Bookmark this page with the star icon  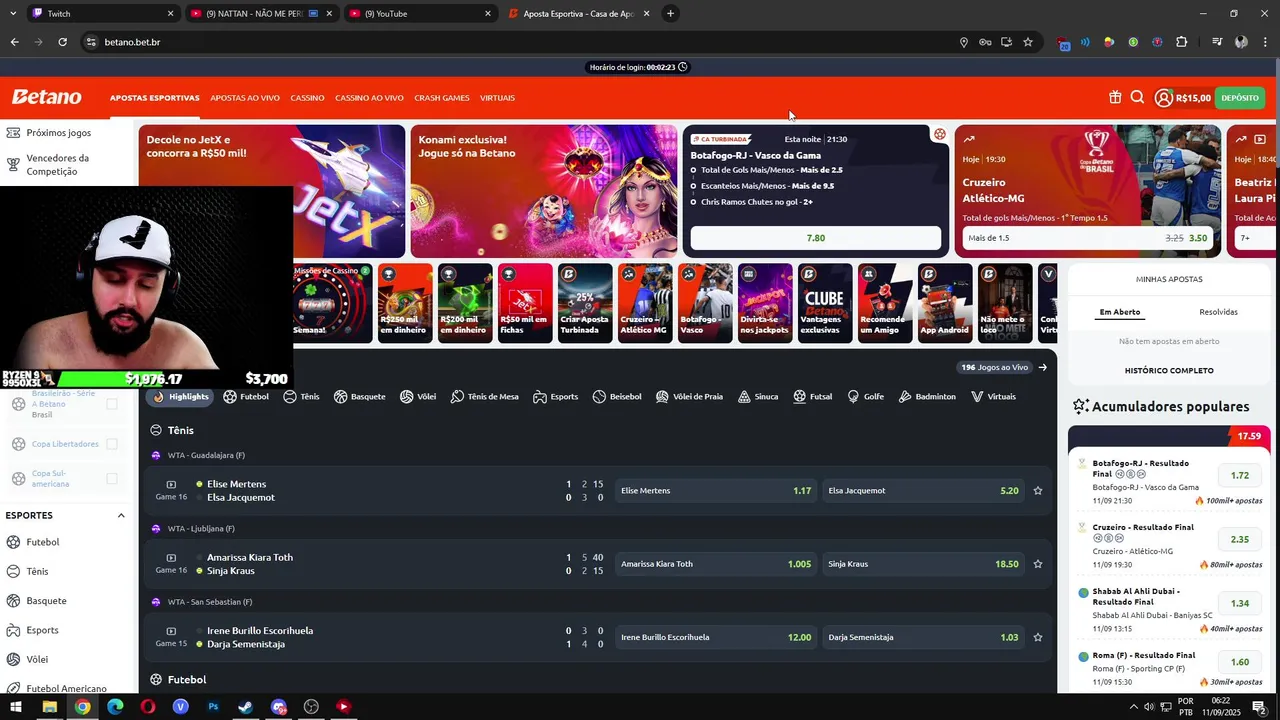click(1027, 42)
